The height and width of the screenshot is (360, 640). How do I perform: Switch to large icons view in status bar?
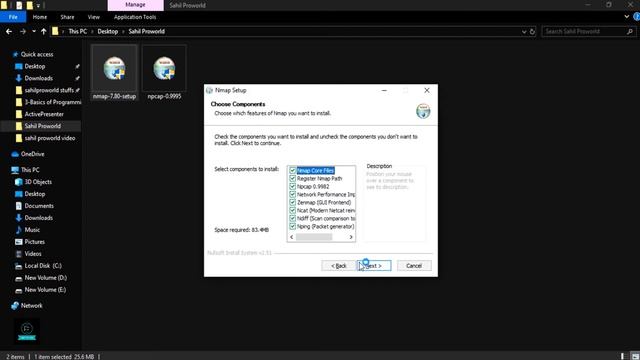coord(635,356)
